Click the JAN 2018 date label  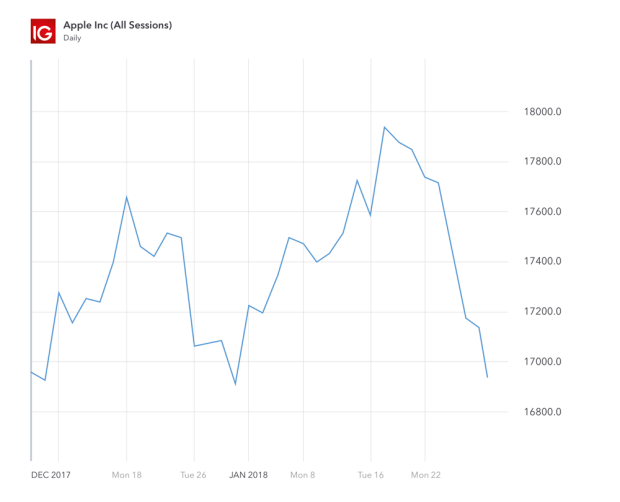coord(248,475)
